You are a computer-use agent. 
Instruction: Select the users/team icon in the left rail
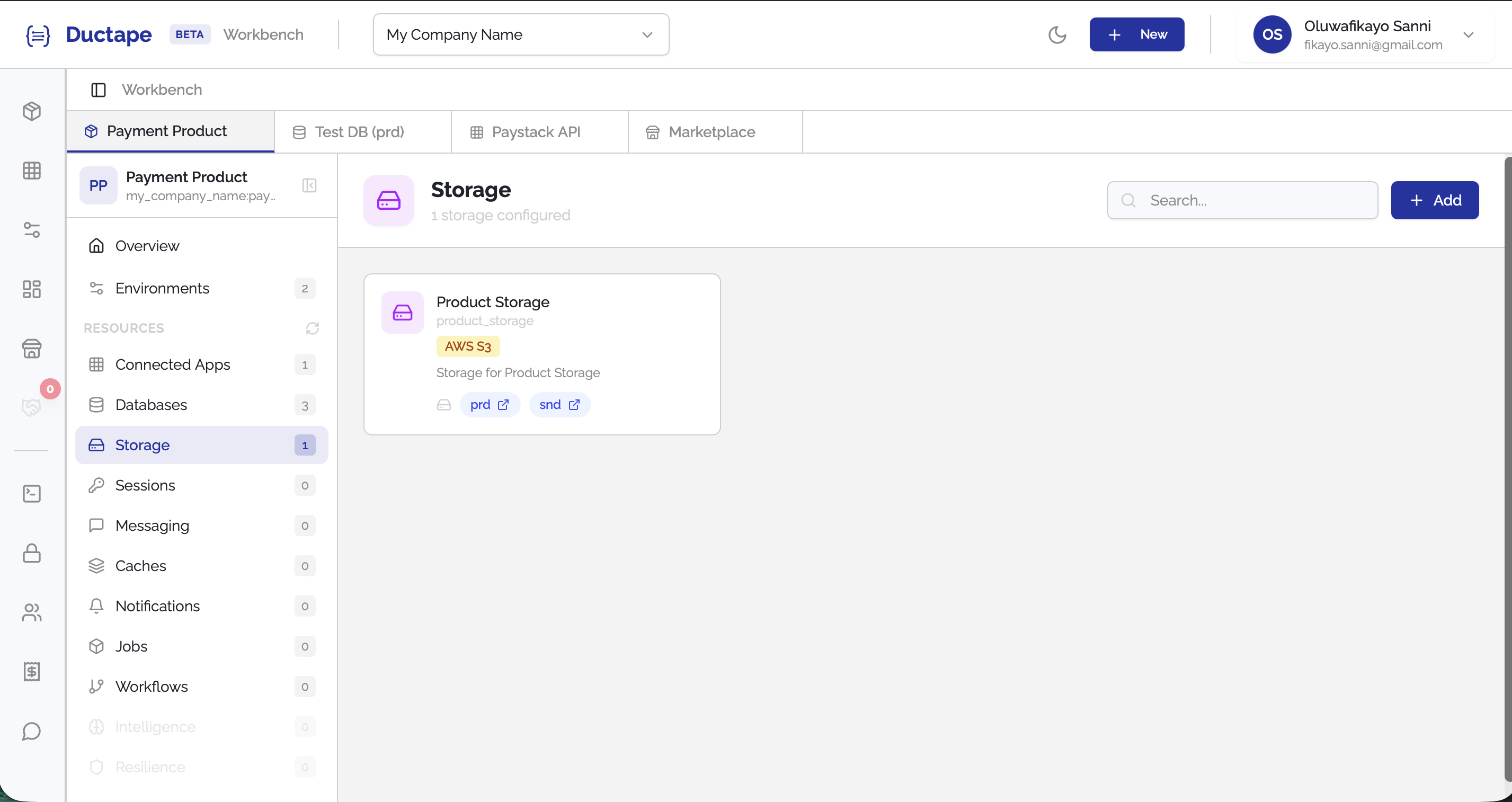[x=32, y=612]
